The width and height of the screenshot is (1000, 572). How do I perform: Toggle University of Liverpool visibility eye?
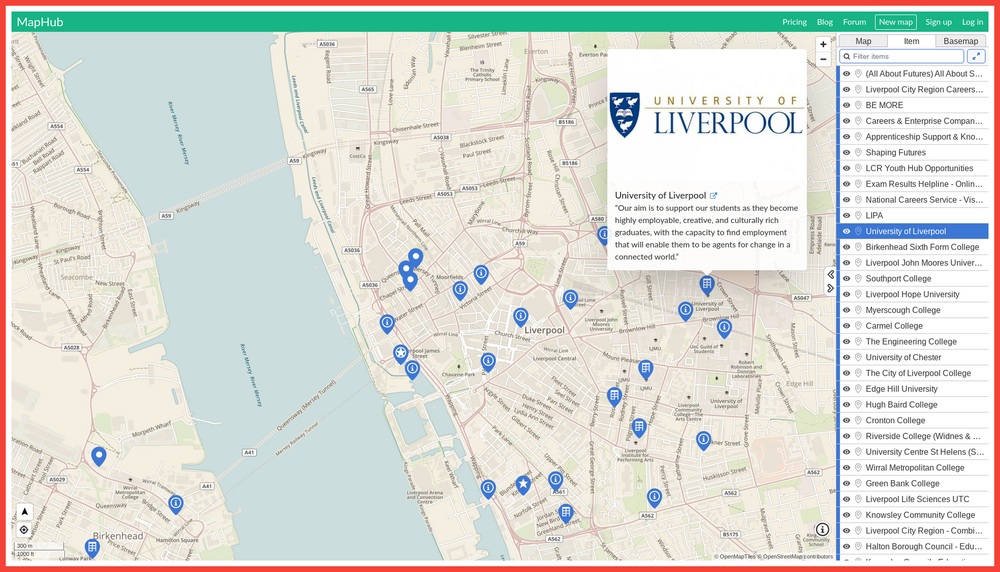point(846,231)
